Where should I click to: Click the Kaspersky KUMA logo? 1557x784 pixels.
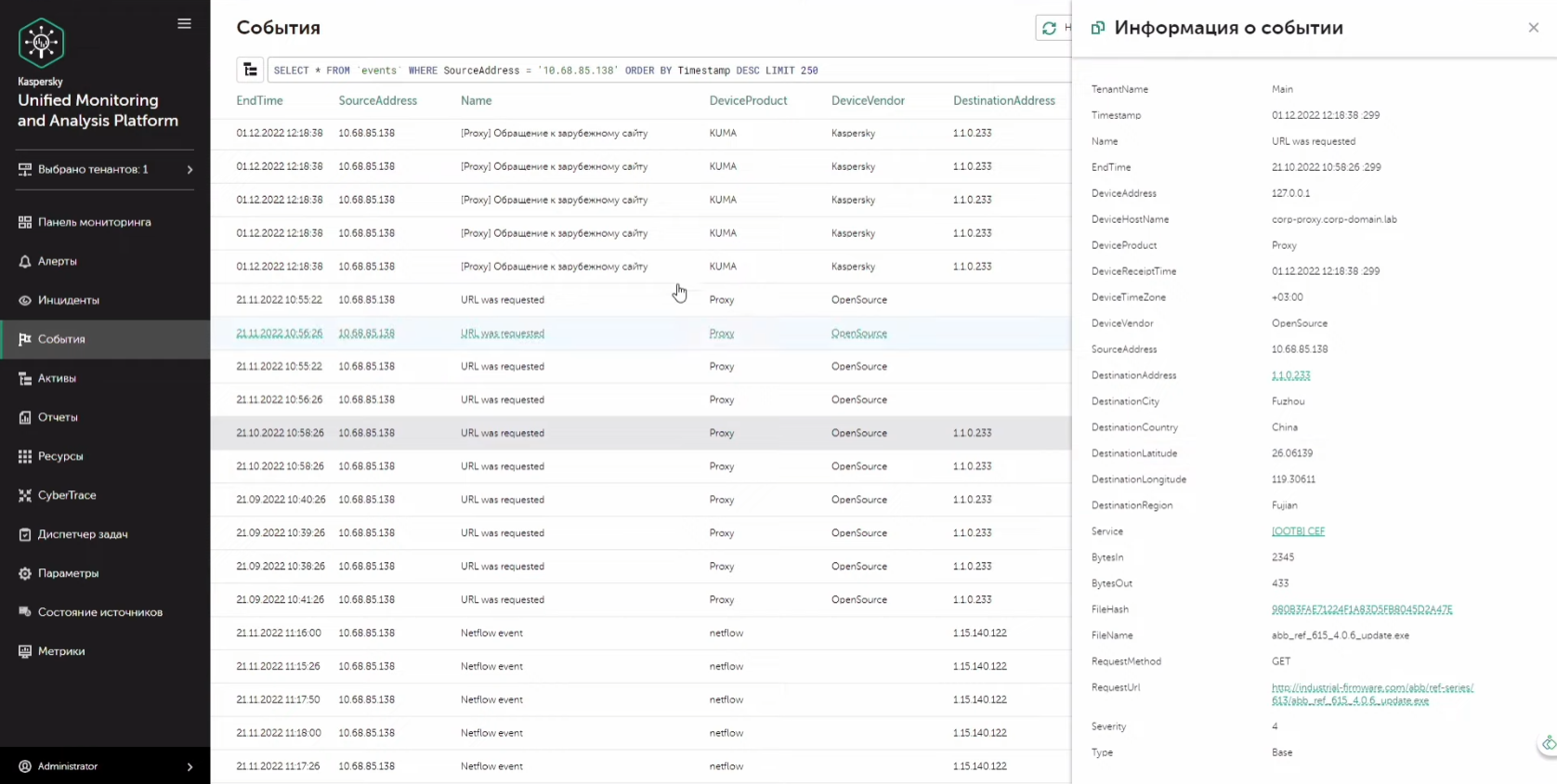click(41, 43)
